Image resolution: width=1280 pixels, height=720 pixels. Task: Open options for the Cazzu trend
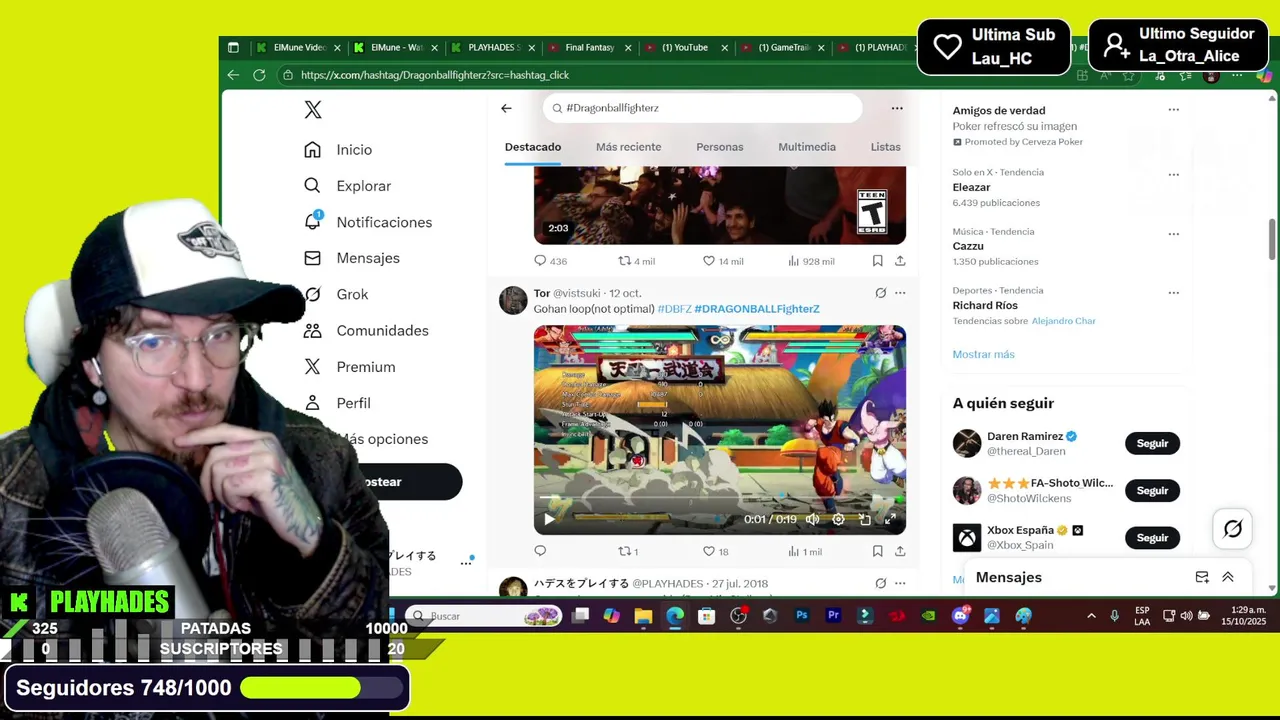(1174, 234)
